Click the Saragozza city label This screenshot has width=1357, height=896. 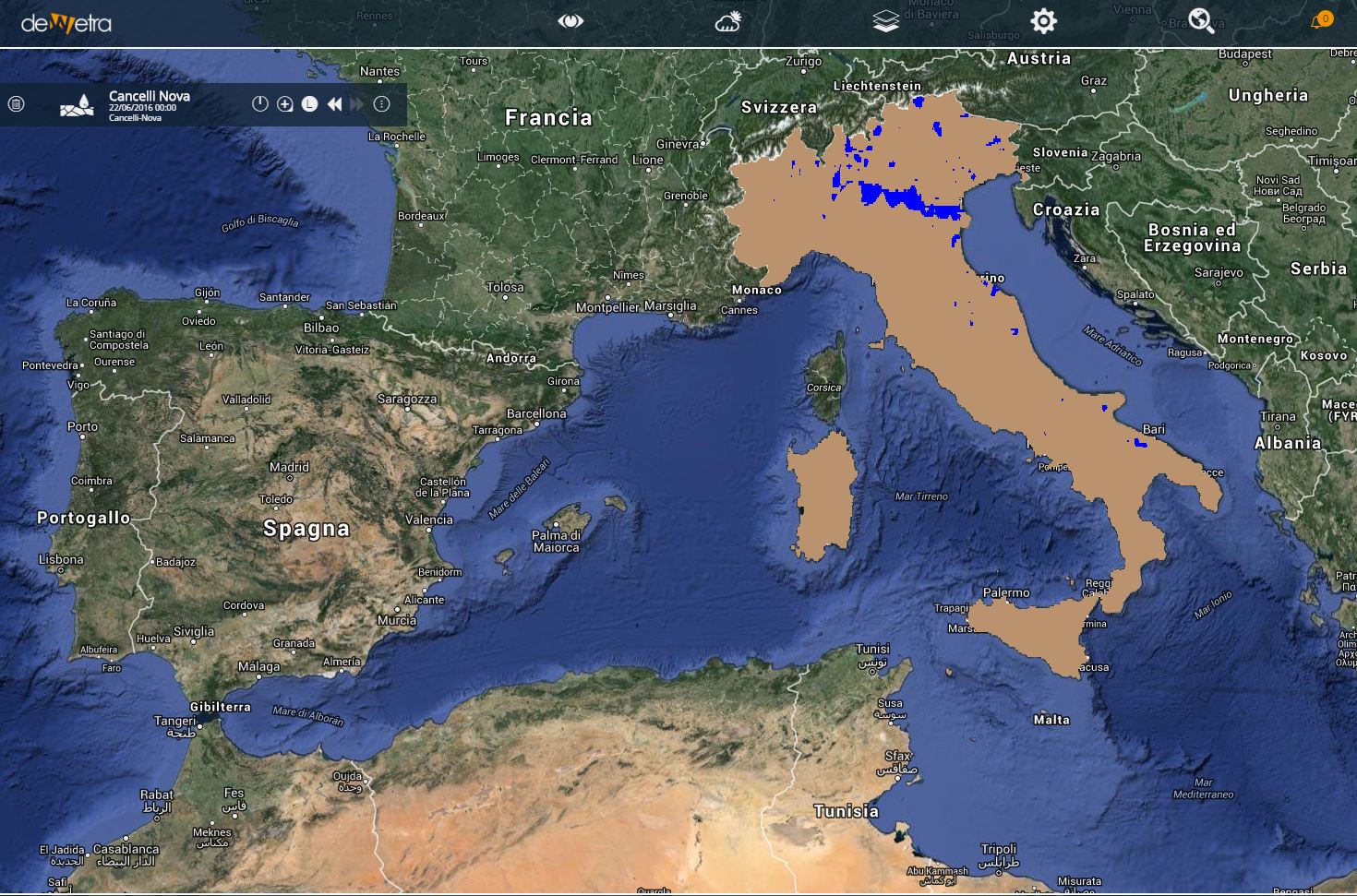407,399
